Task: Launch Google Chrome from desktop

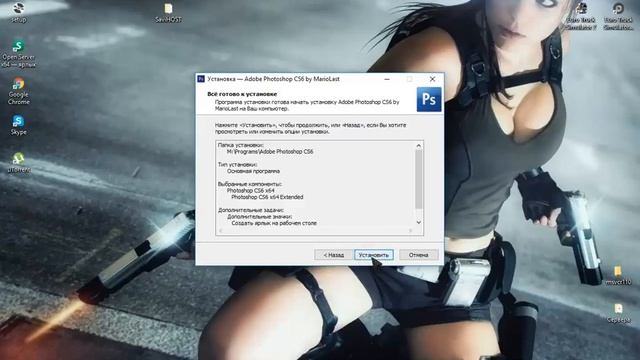Action: coord(18,91)
